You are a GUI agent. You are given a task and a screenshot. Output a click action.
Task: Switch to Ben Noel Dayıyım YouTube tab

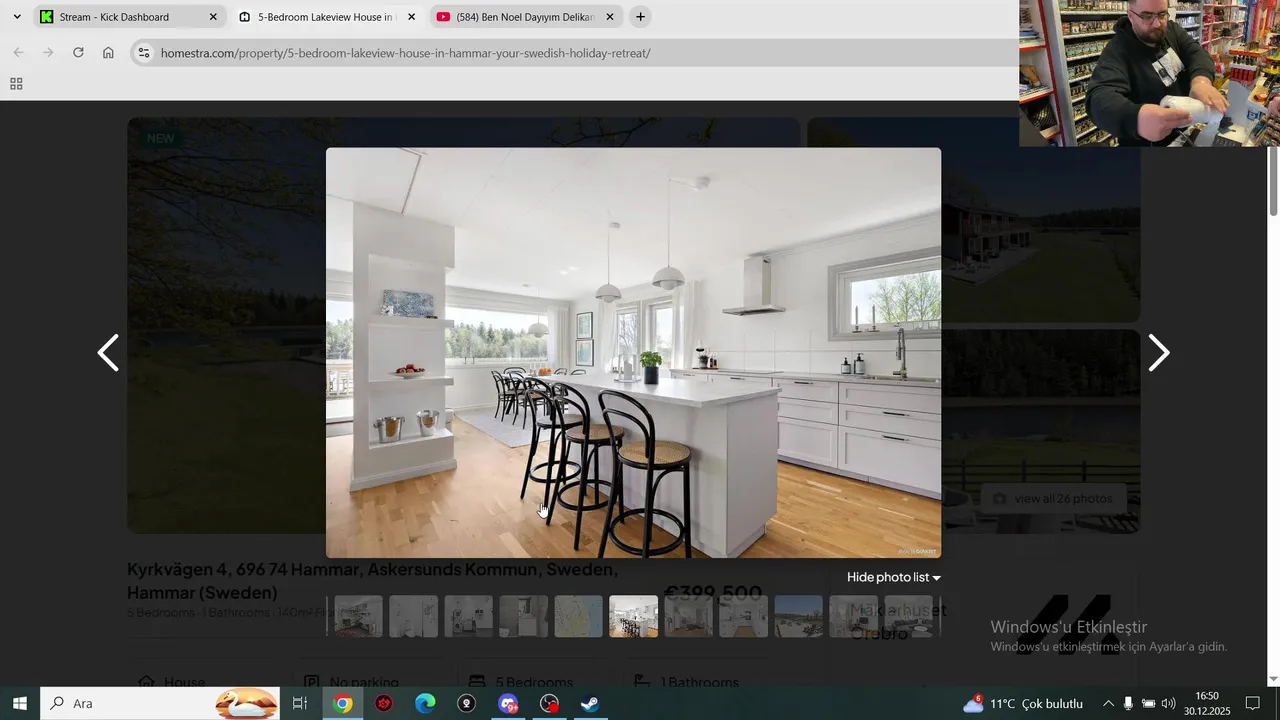click(525, 17)
